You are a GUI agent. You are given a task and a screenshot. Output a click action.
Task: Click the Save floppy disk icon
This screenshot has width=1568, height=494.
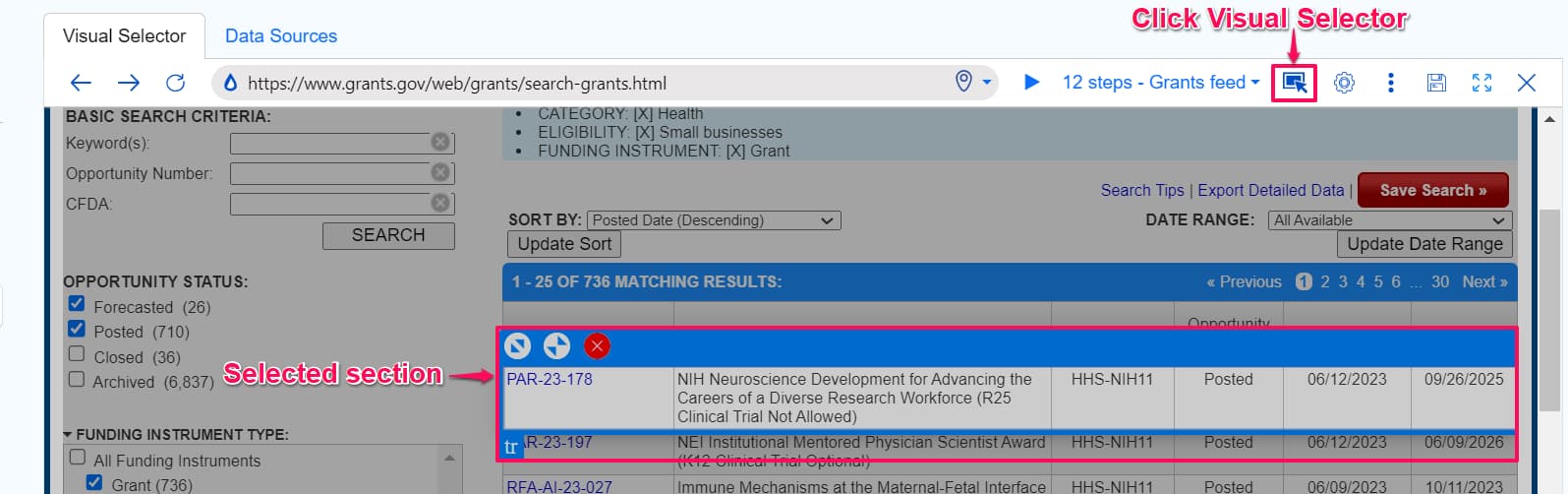1436,83
